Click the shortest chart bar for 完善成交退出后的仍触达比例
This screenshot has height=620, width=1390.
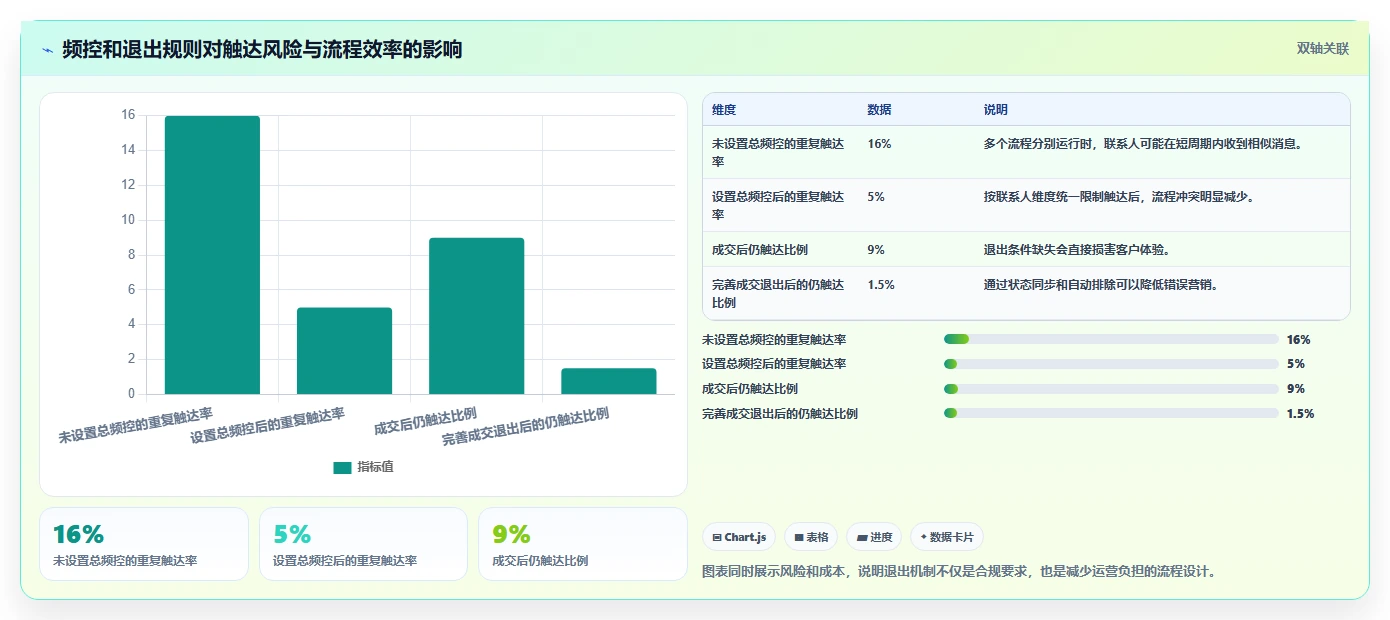(608, 381)
